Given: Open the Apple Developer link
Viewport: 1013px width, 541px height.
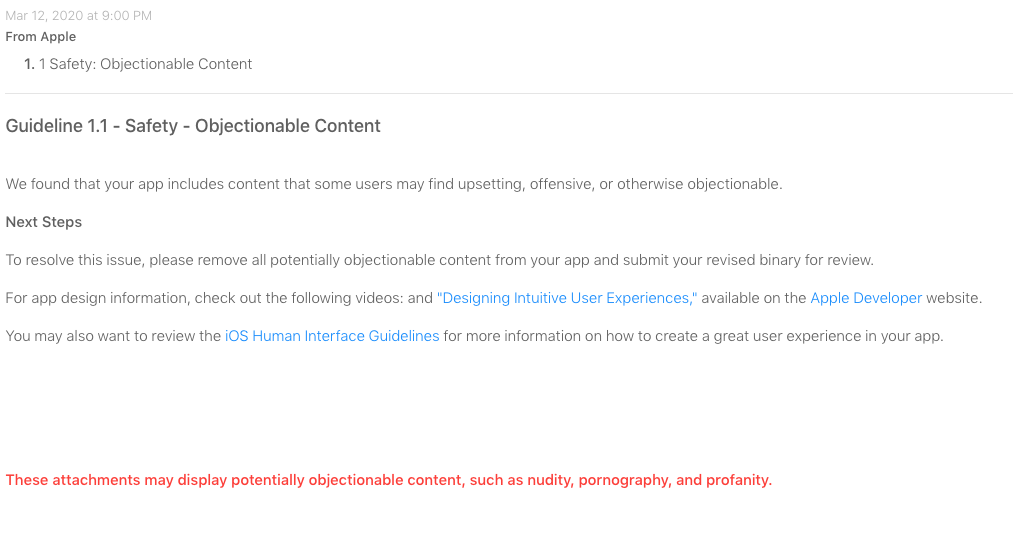Looking at the screenshot, I should [x=866, y=298].
